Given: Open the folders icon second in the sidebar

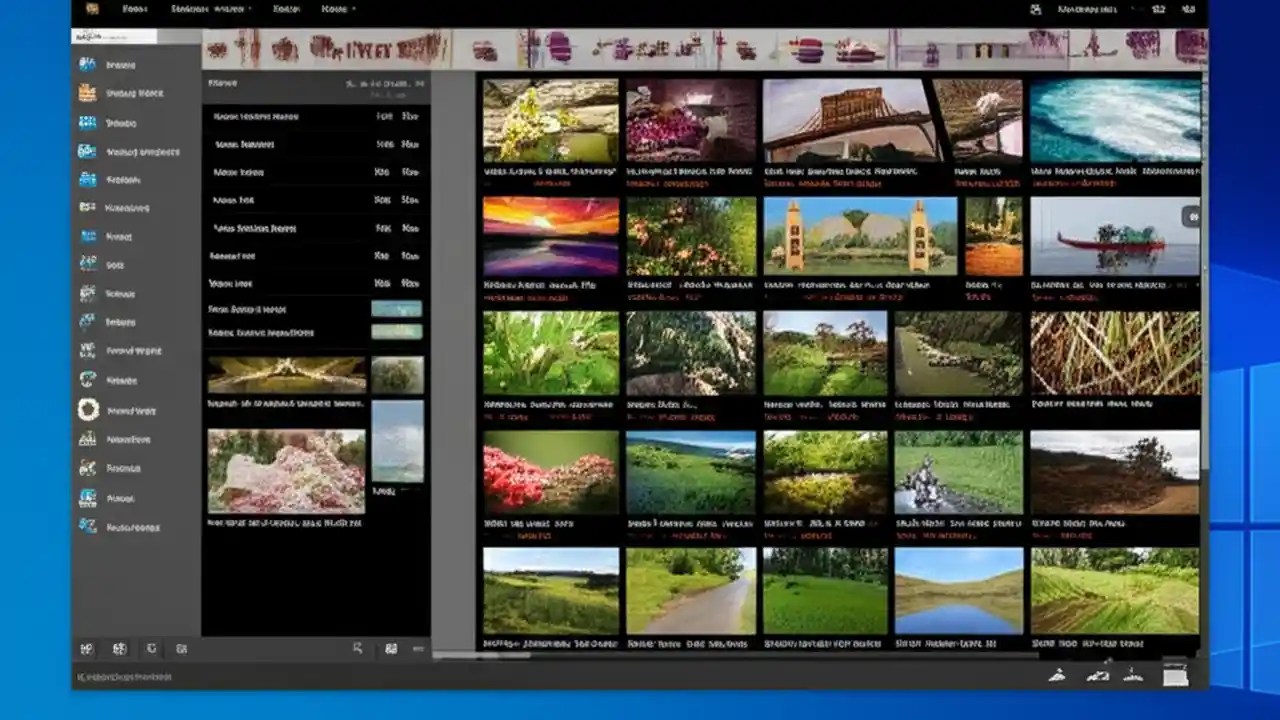Looking at the screenshot, I should click(88, 93).
